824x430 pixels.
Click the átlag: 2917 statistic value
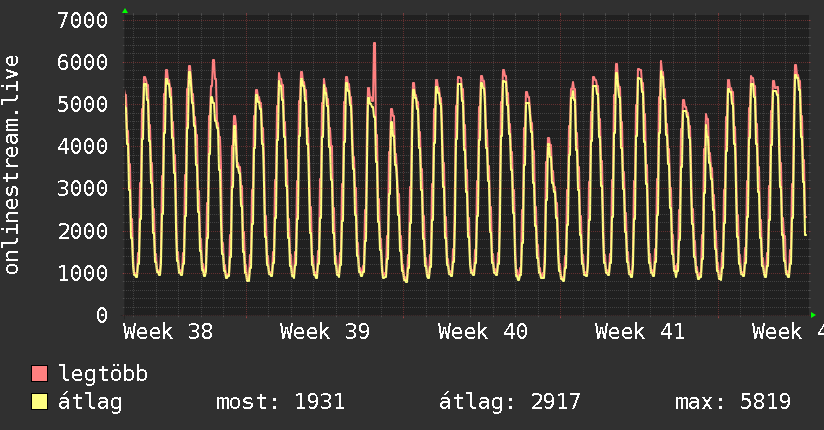pos(510,402)
